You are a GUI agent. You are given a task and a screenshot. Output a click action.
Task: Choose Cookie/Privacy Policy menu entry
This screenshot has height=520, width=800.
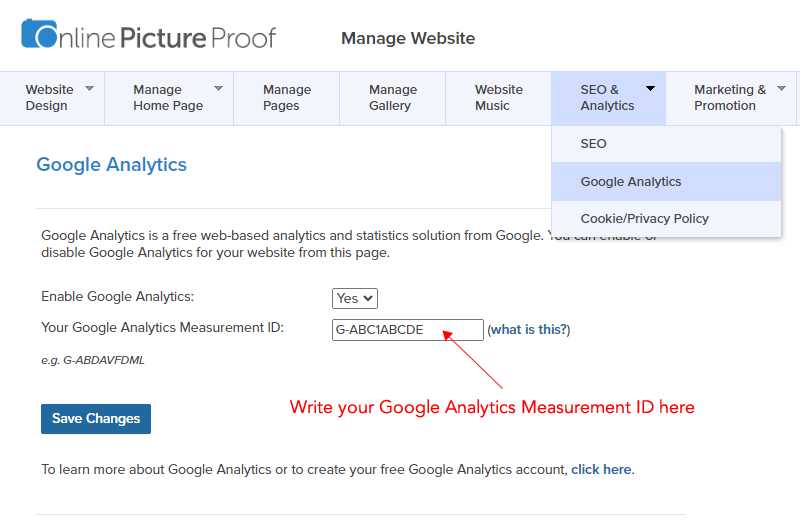666,219
